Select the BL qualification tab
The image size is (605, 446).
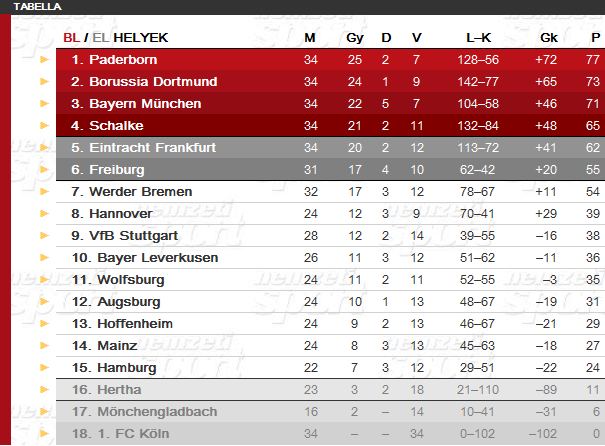pyautogui.click(x=72, y=38)
